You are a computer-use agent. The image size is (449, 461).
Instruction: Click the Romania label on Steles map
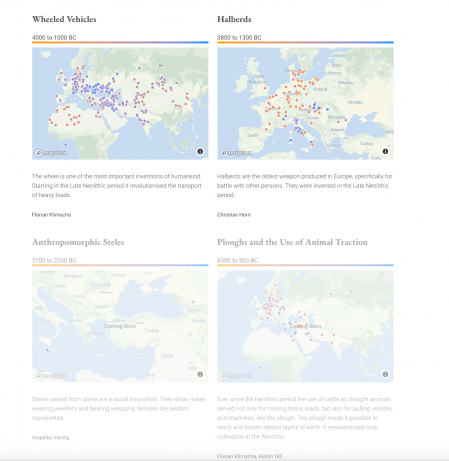tap(100, 285)
